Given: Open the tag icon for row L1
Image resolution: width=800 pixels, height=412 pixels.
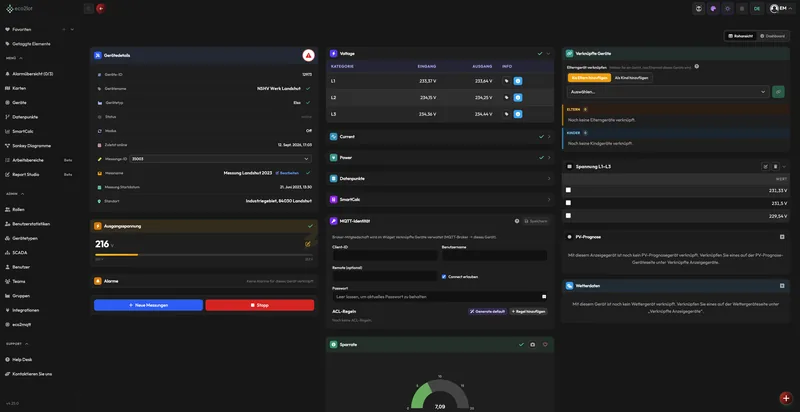Looking at the screenshot, I should click(506, 81).
